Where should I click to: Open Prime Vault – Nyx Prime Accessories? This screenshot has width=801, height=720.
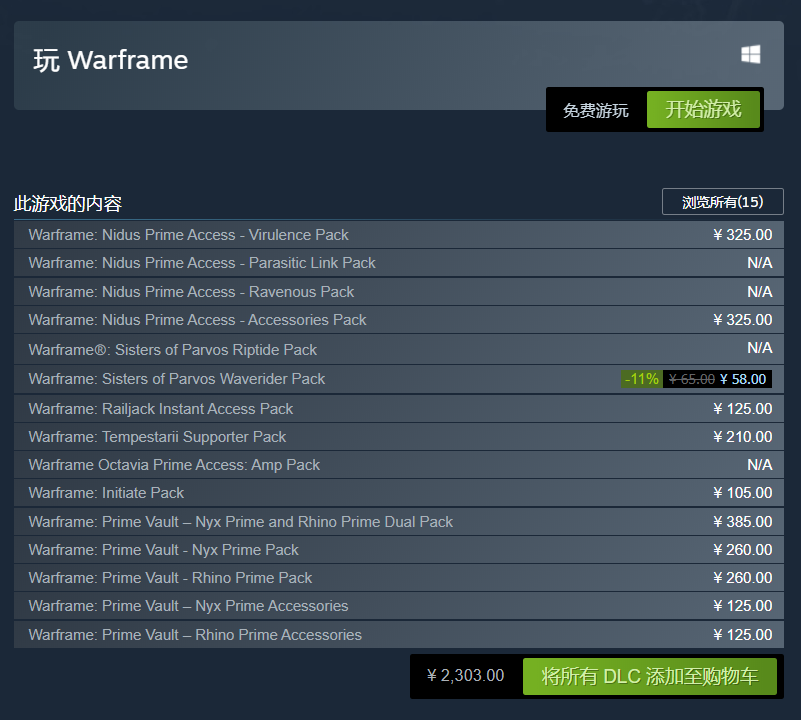click(x=398, y=606)
